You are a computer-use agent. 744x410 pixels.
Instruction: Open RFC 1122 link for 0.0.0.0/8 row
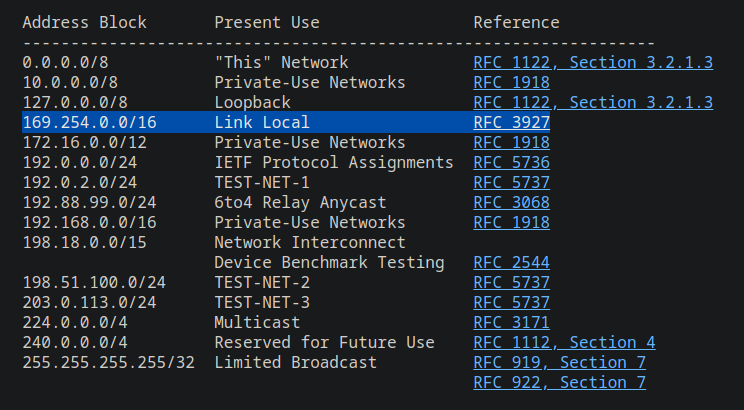[x=593, y=63]
